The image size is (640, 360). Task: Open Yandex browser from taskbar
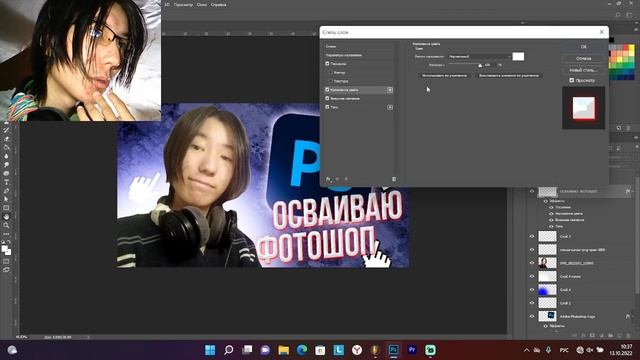point(357,350)
